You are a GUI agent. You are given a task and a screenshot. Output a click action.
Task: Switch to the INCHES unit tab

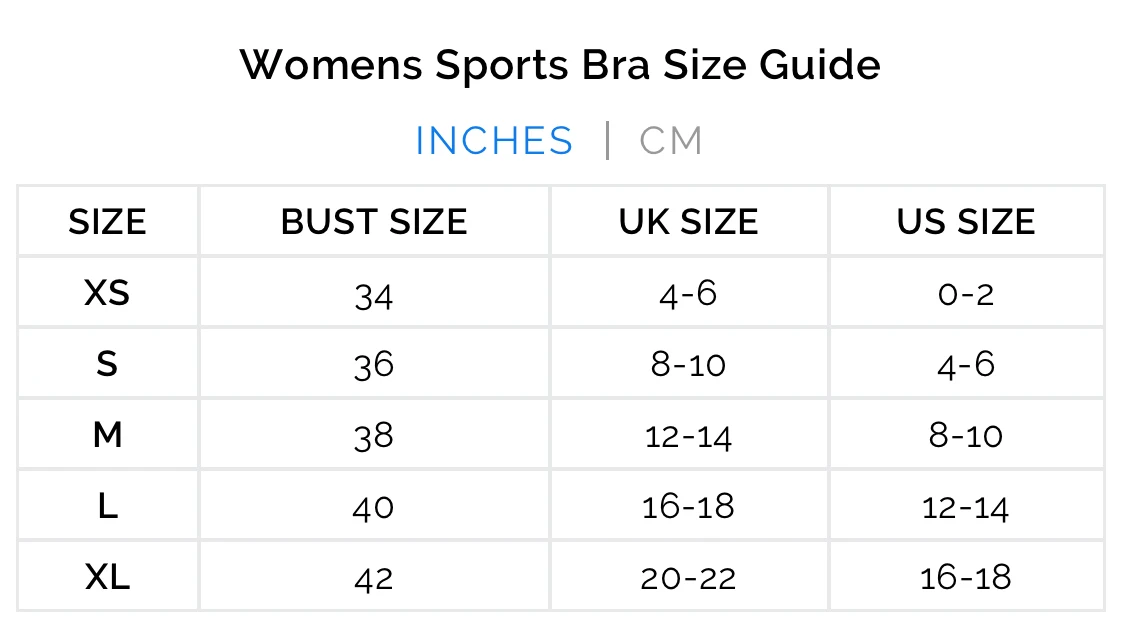(x=494, y=141)
